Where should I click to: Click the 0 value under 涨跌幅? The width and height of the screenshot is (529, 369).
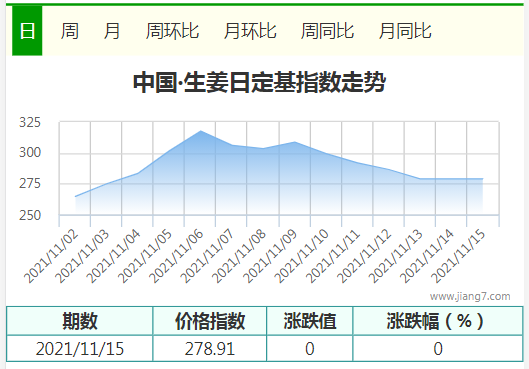click(x=438, y=349)
